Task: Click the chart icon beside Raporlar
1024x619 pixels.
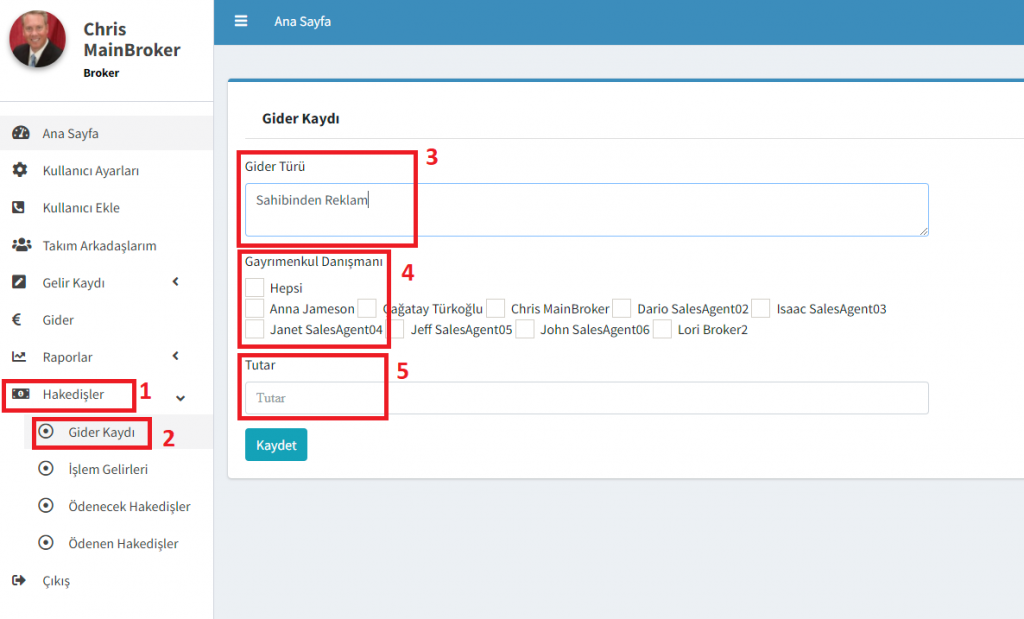Action: 19,357
